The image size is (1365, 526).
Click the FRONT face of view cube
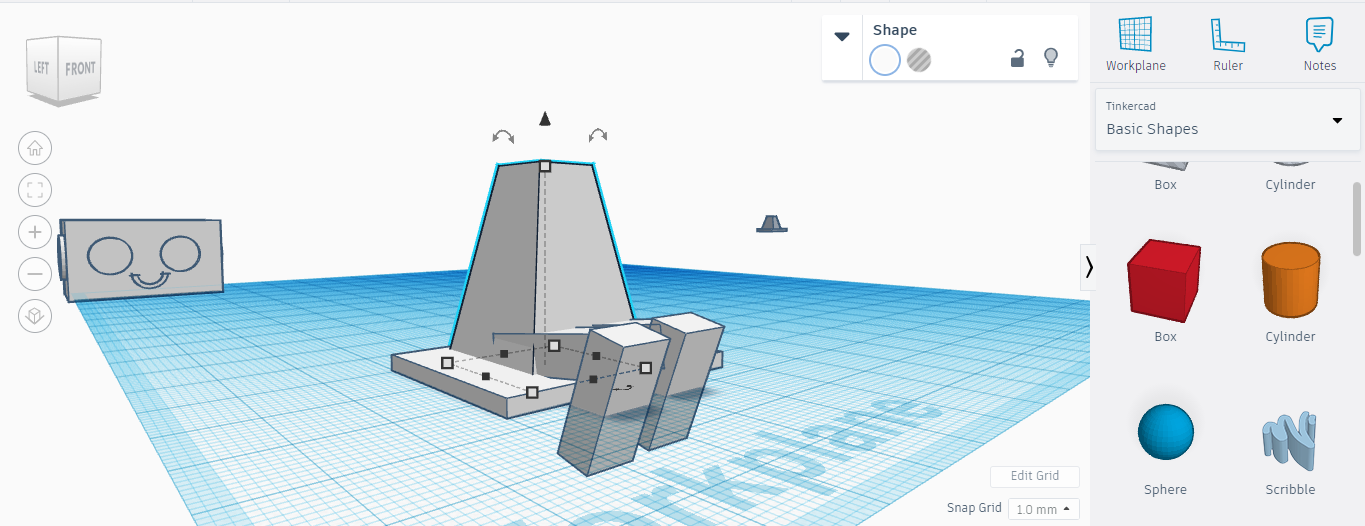(80, 69)
